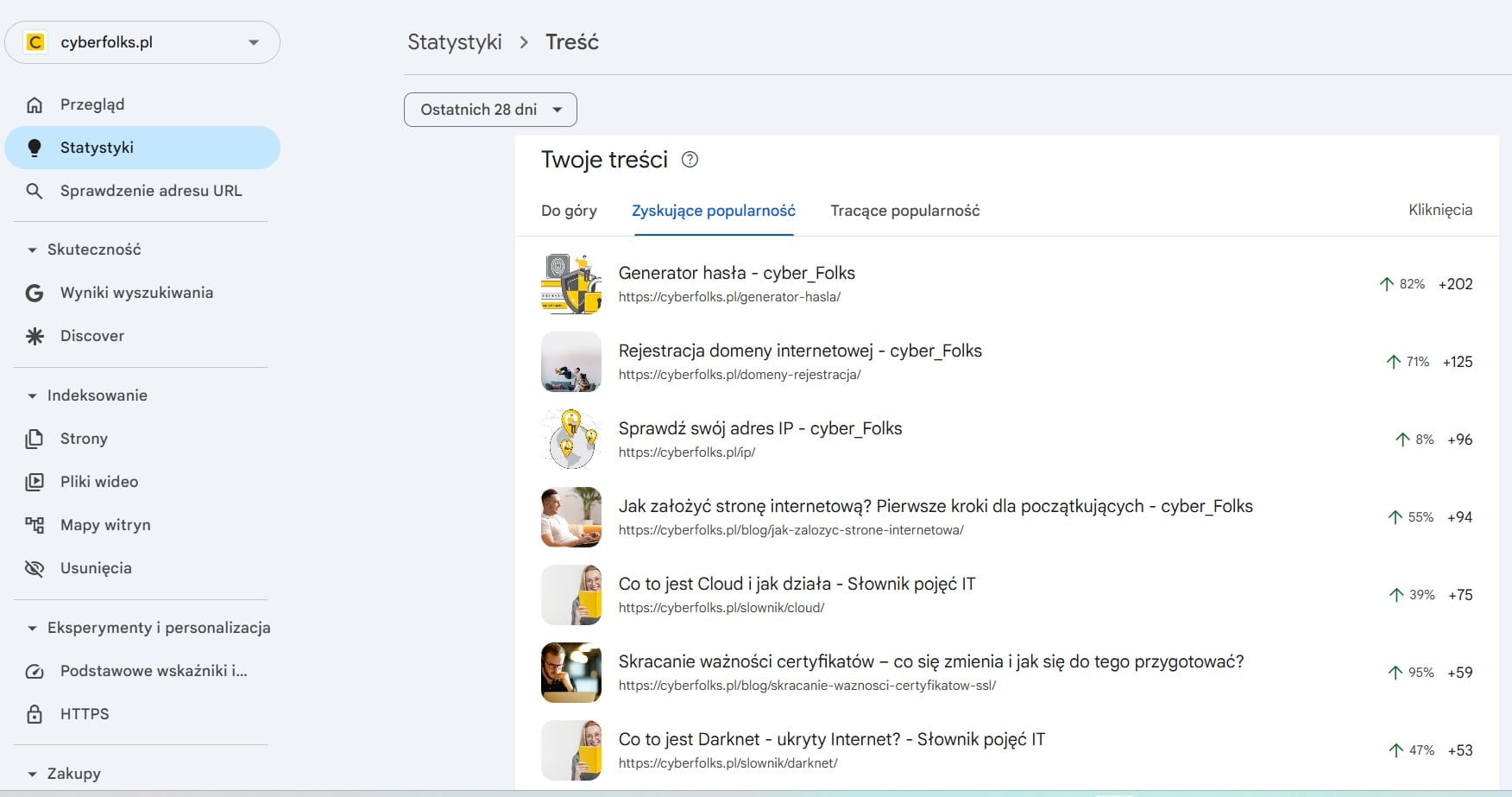Click the Mapy witryn sitemap icon

[x=35, y=525]
